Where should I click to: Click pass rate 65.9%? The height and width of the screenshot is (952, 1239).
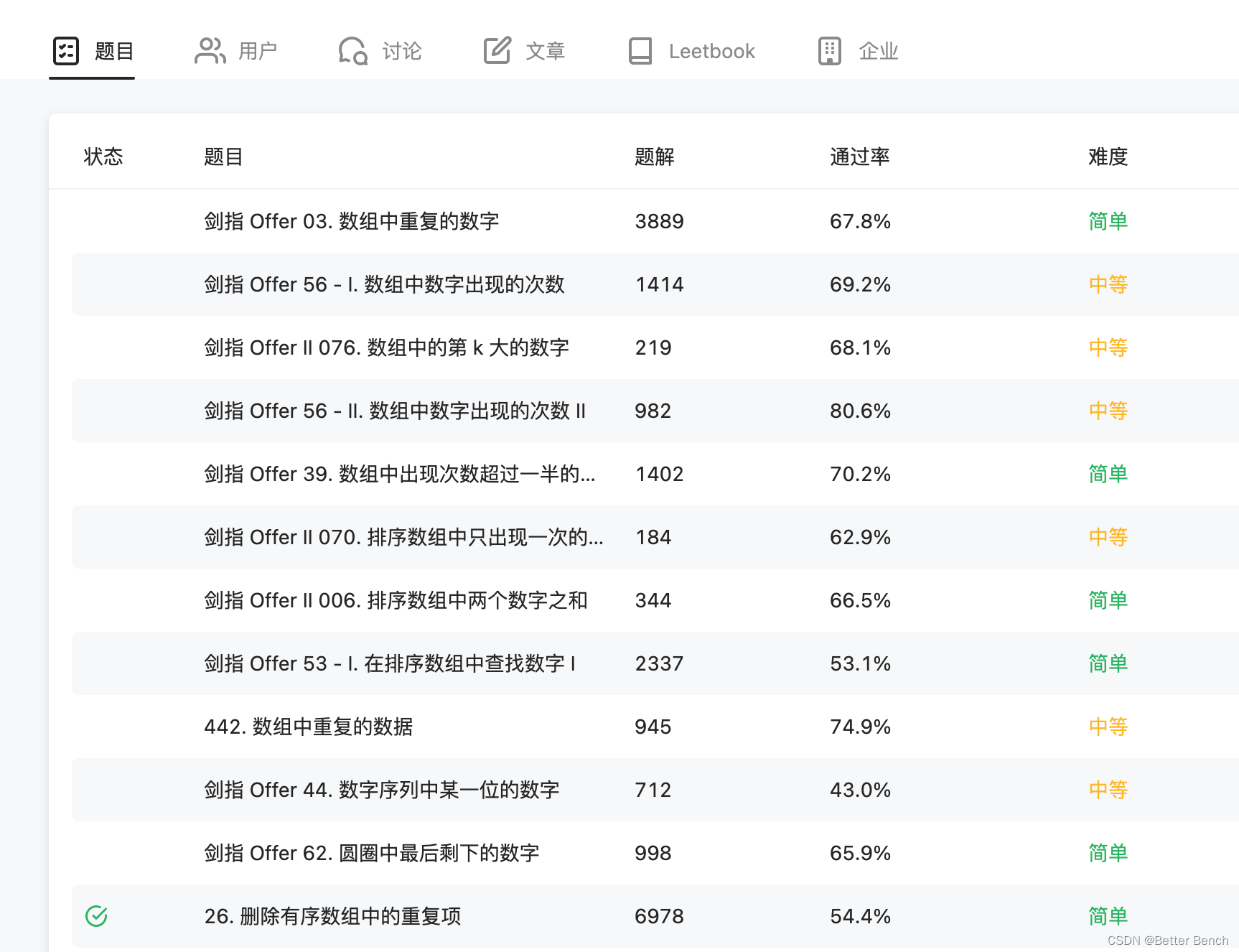point(860,853)
